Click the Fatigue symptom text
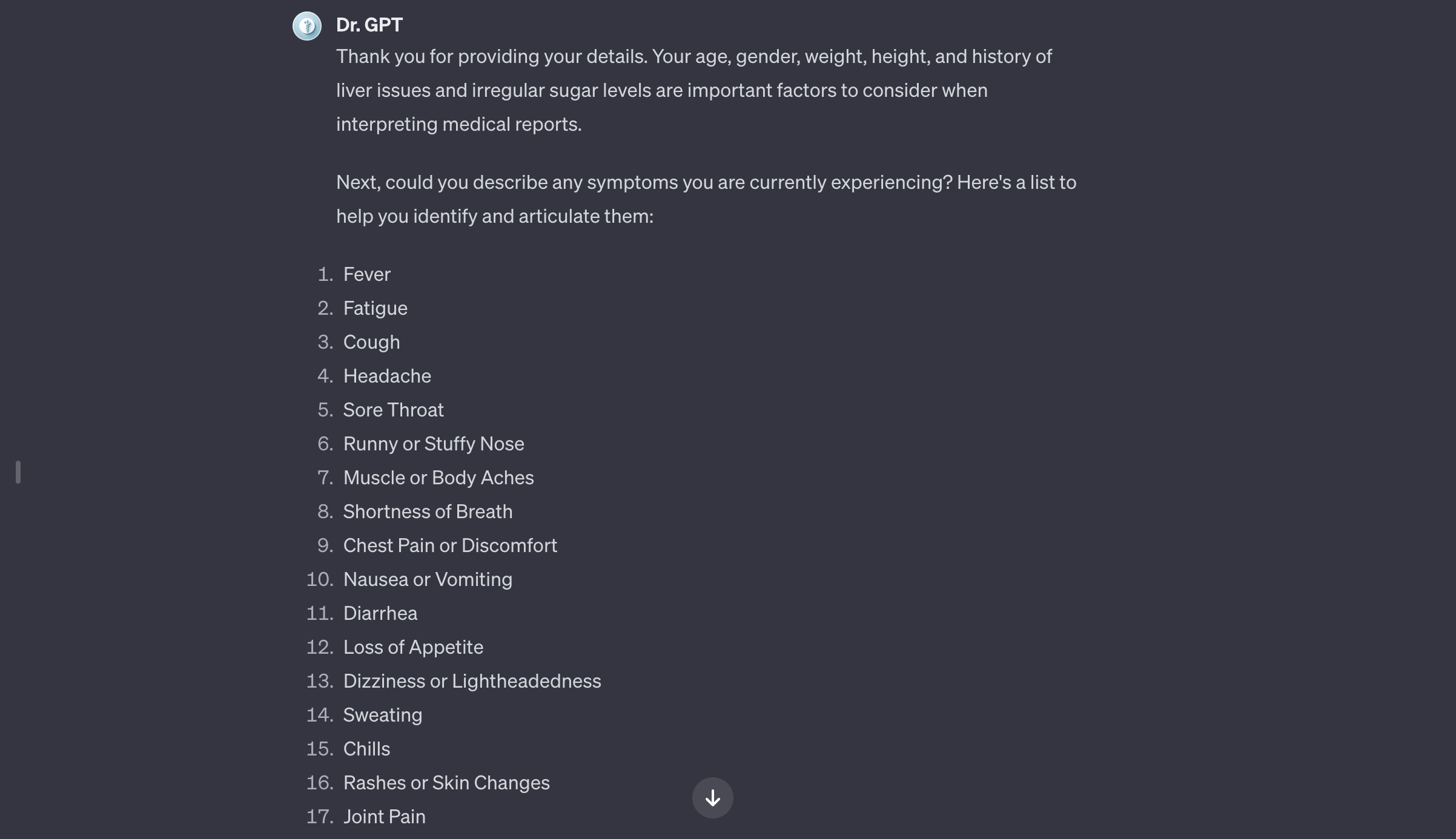The height and width of the screenshot is (839, 1456). [375, 308]
